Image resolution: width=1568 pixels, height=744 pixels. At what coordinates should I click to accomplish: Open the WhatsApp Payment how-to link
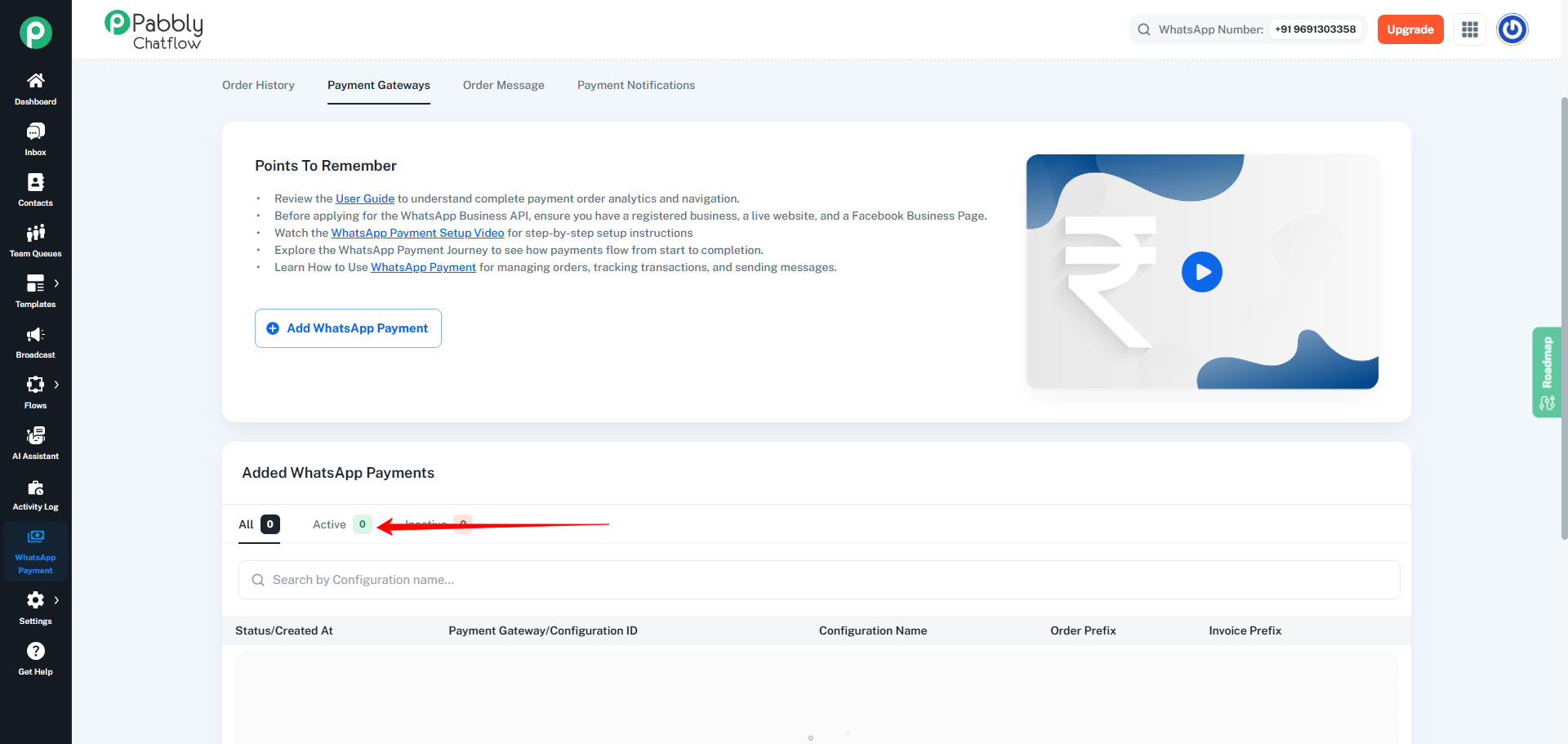tap(423, 267)
